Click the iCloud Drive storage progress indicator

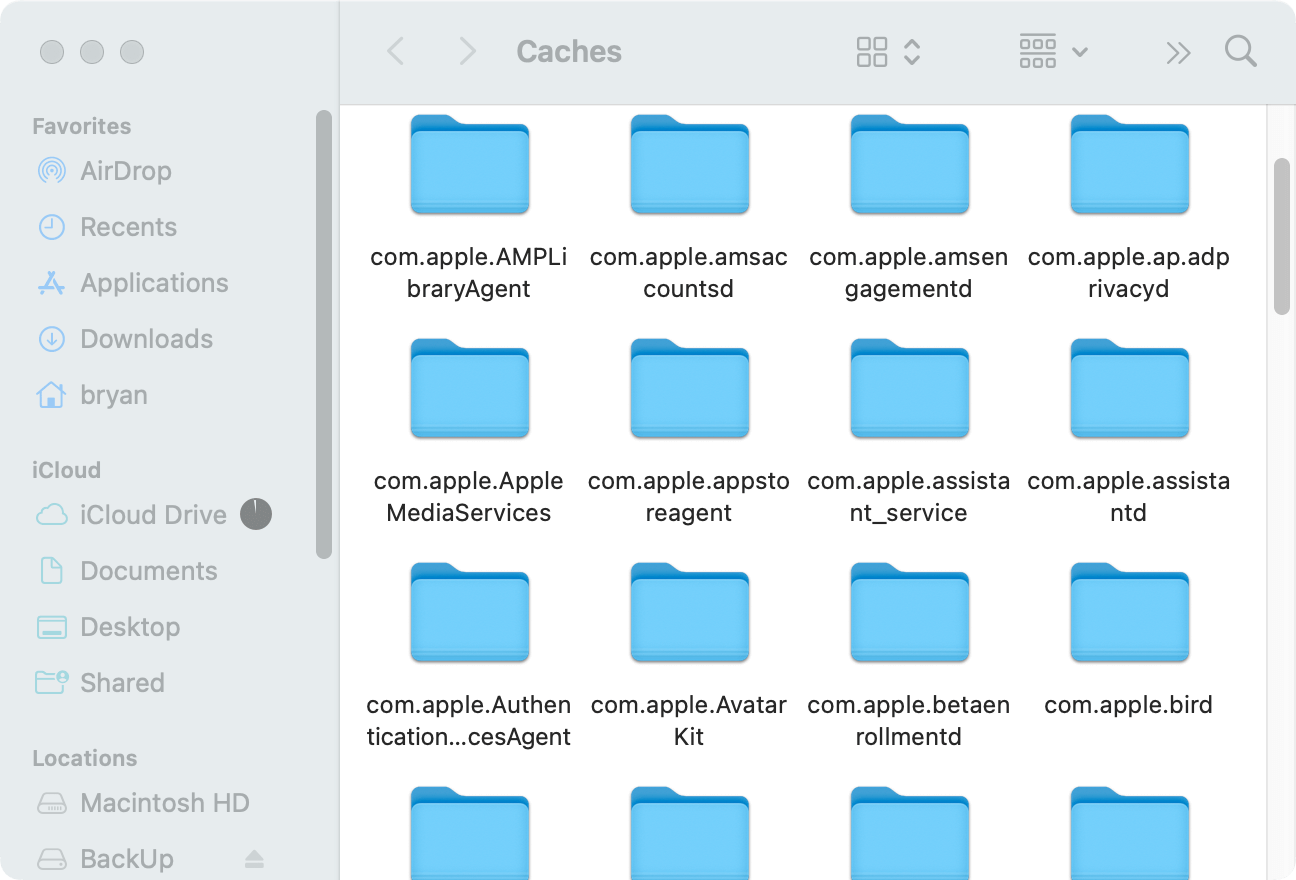[256, 515]
